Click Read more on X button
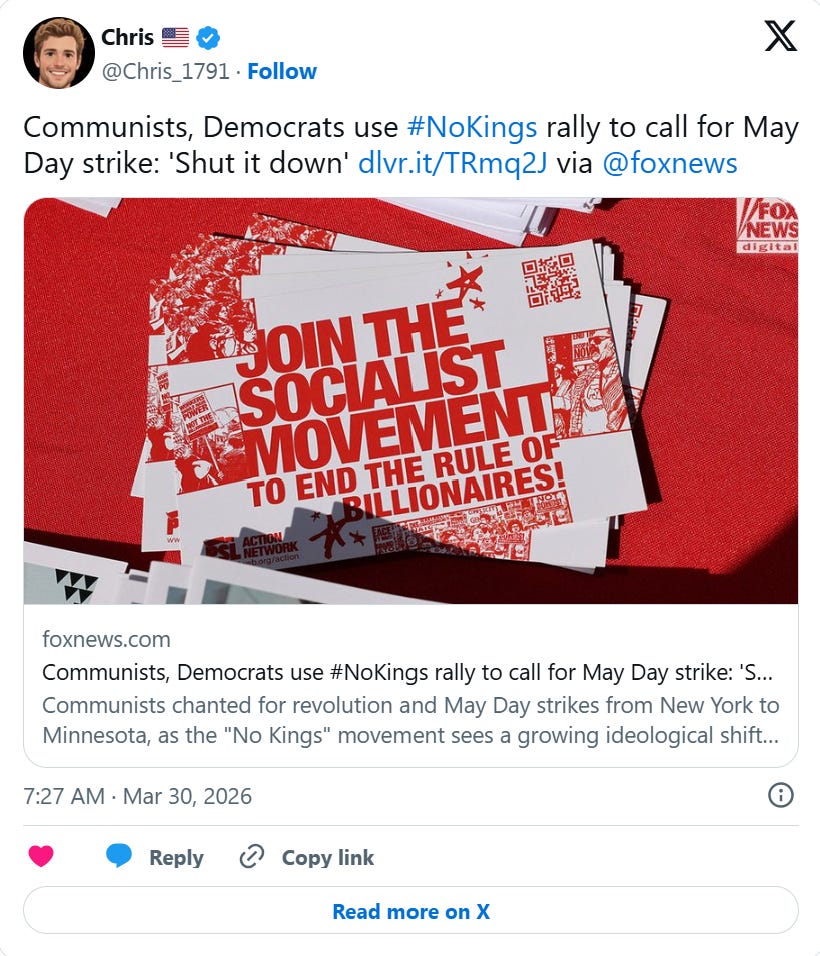Screen dimensions: 820x956 tap(411, 911)
